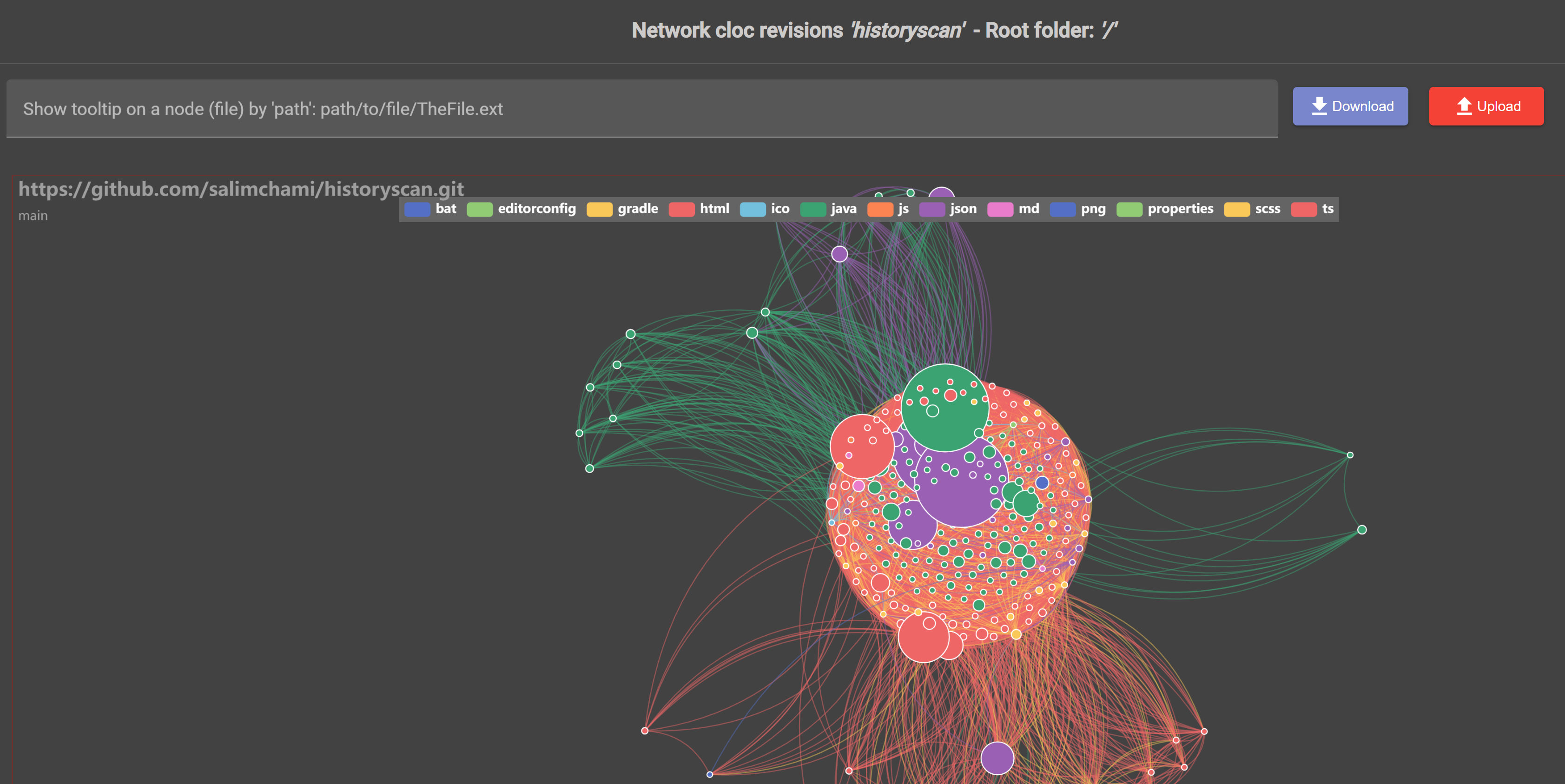Image resolution: width=1565 pixels, height=784 pixels.
Task: Click the html legend color swatch
Action: click(681, 210)
